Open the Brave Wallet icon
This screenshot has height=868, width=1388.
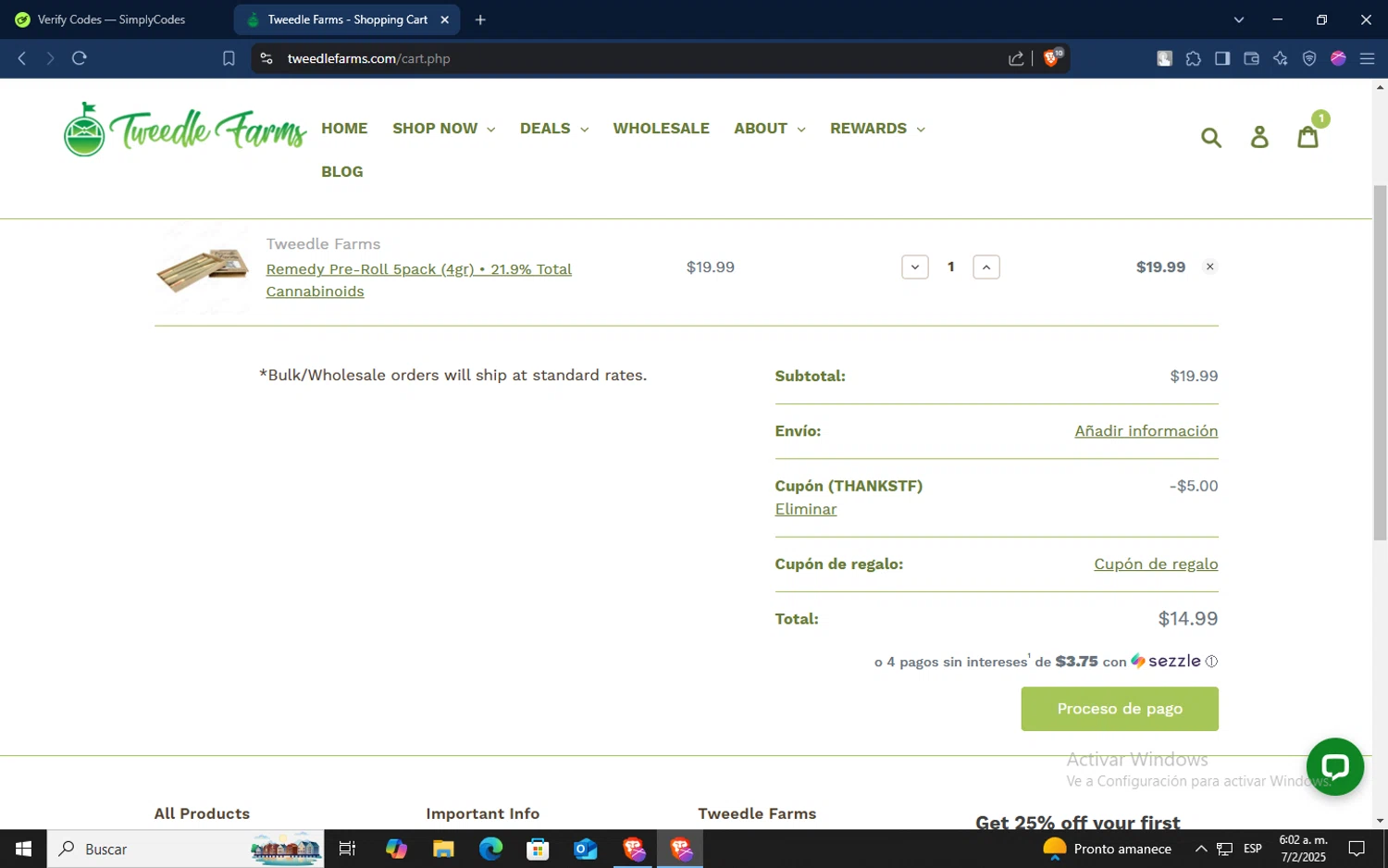coord(1251,58)
